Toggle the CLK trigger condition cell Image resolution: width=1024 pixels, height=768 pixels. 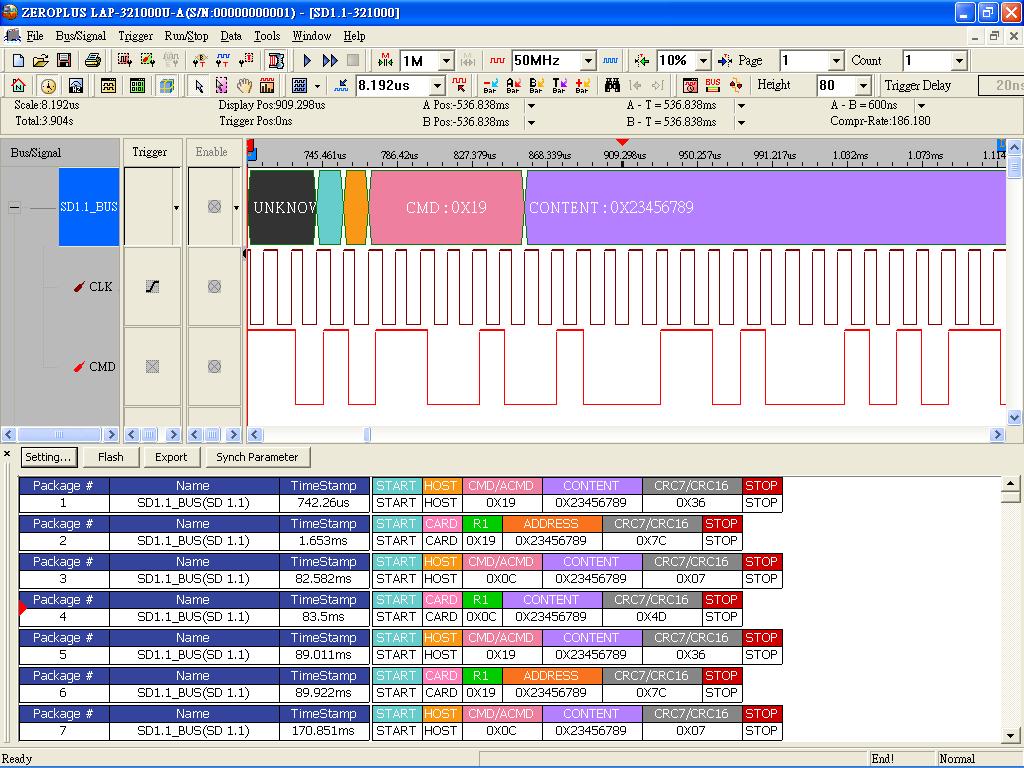[x=152, y=287]
